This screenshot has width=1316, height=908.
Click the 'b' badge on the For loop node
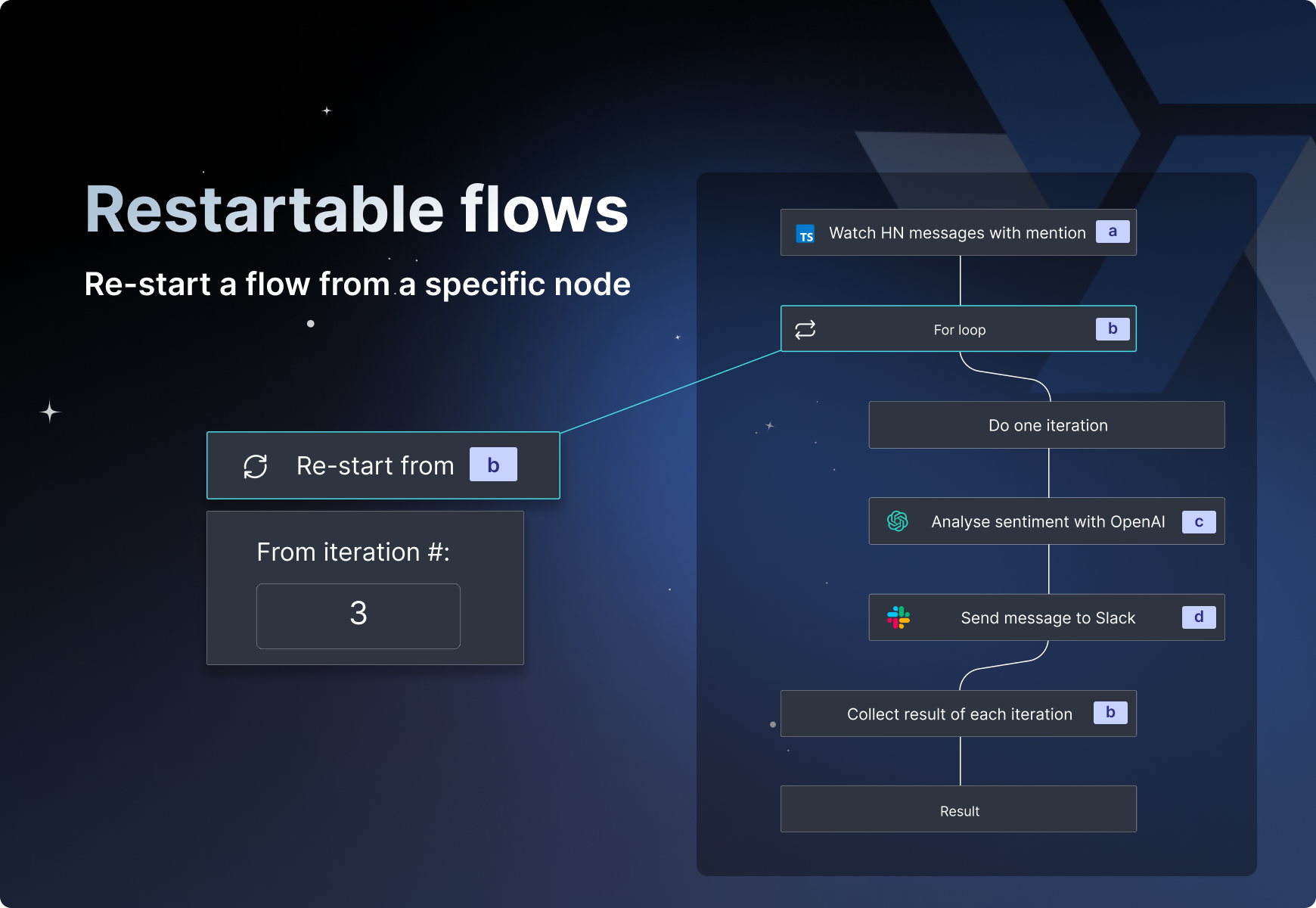(x=1112, y=328)
